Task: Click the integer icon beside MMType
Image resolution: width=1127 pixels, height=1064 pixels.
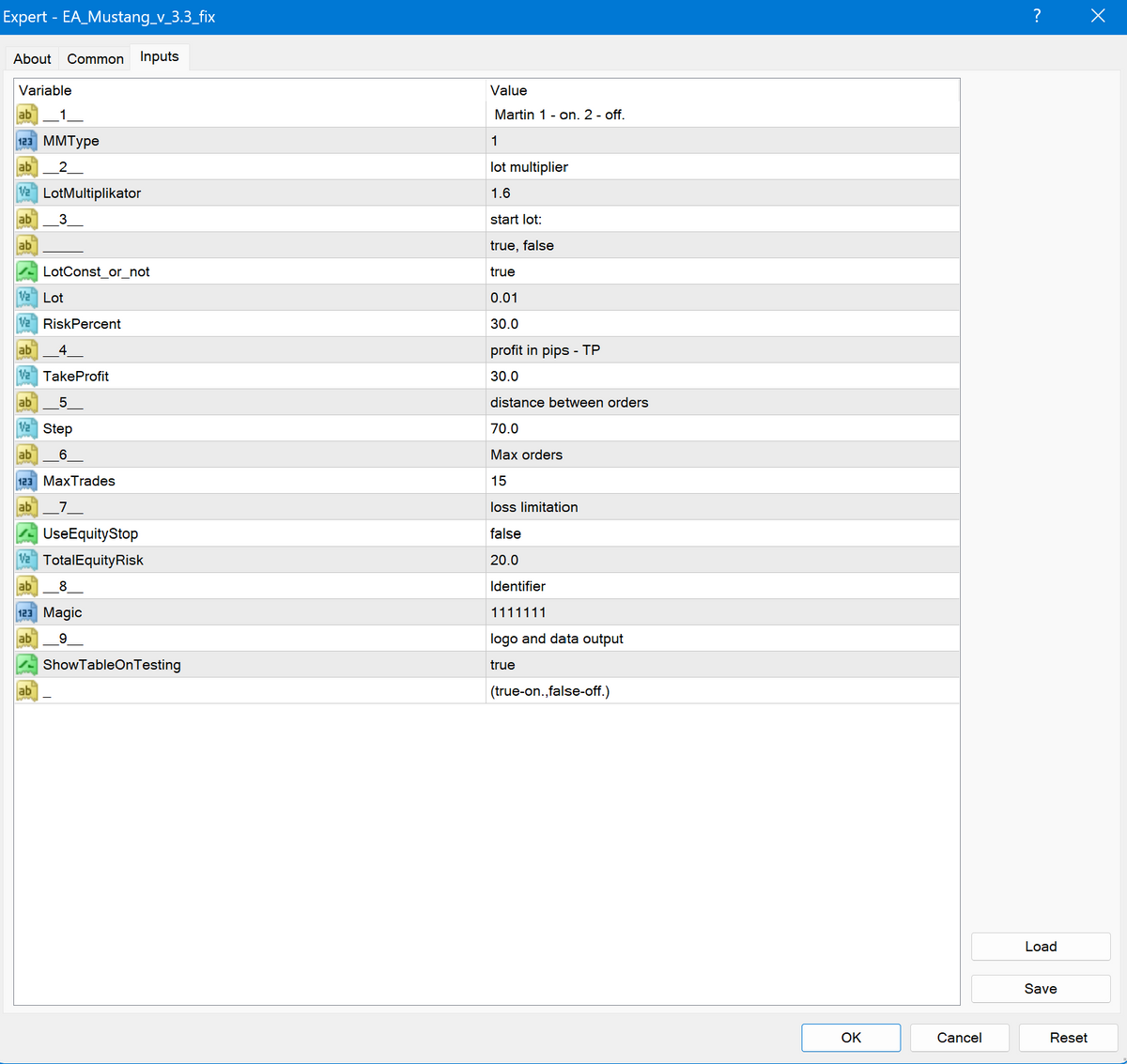Action: pos(26,141)
